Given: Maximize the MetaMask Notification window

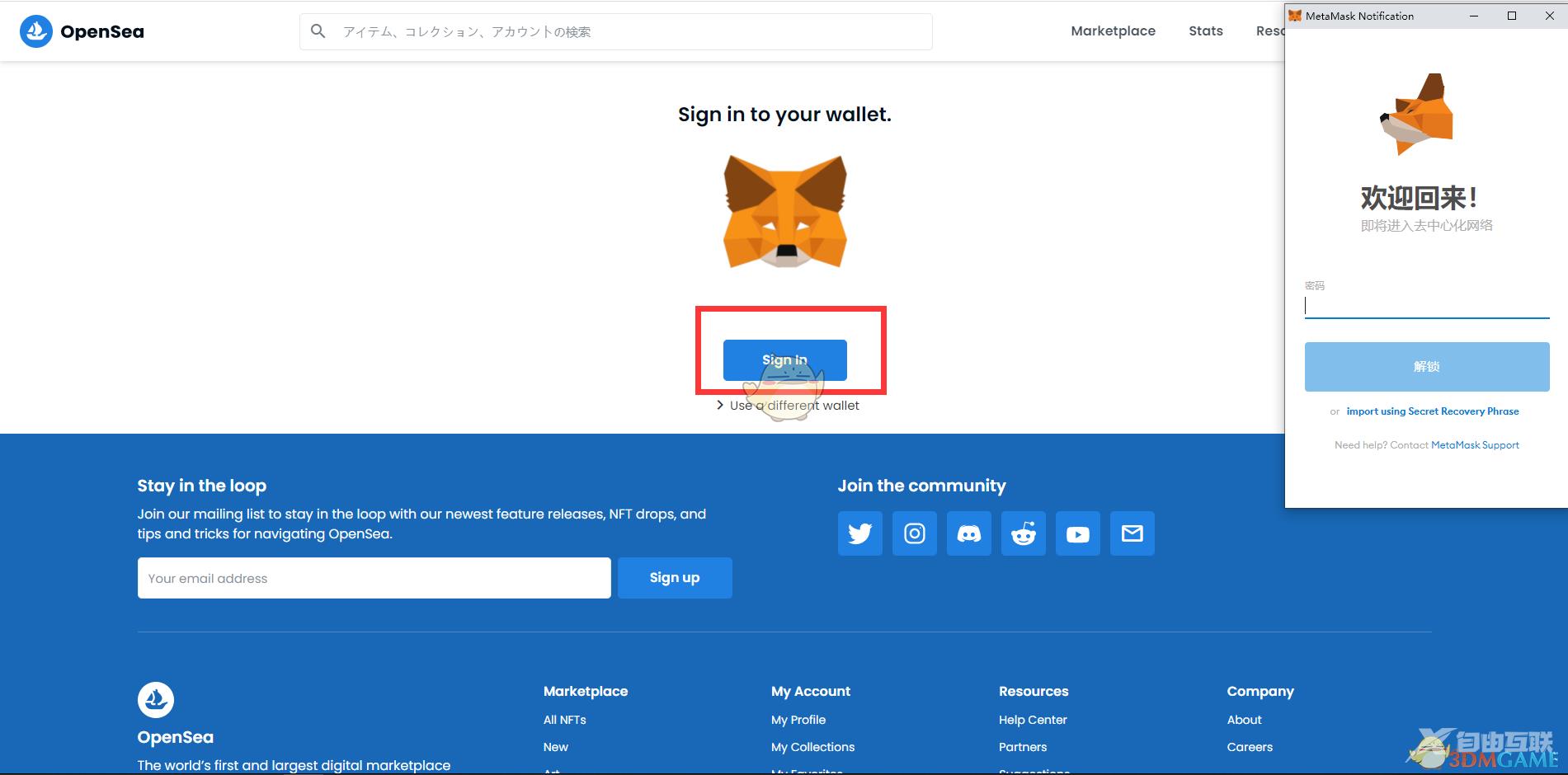Looking at the screenshot, I should (x=1512, y=16).
